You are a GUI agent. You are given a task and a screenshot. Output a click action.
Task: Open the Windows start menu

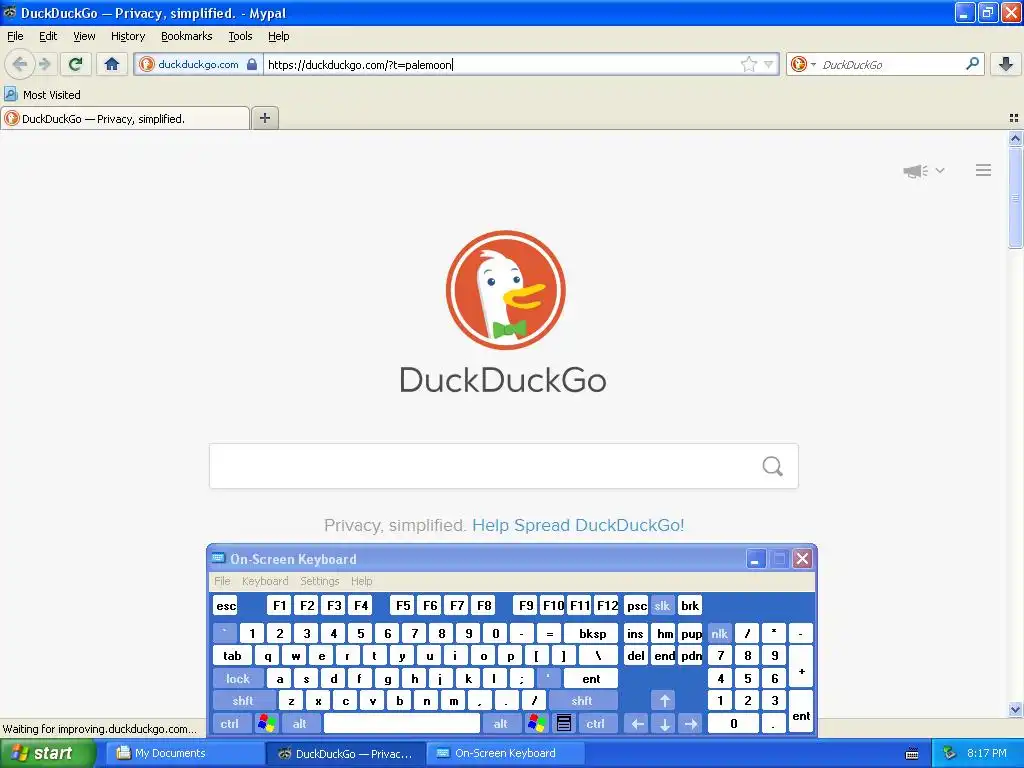(47, 754)
